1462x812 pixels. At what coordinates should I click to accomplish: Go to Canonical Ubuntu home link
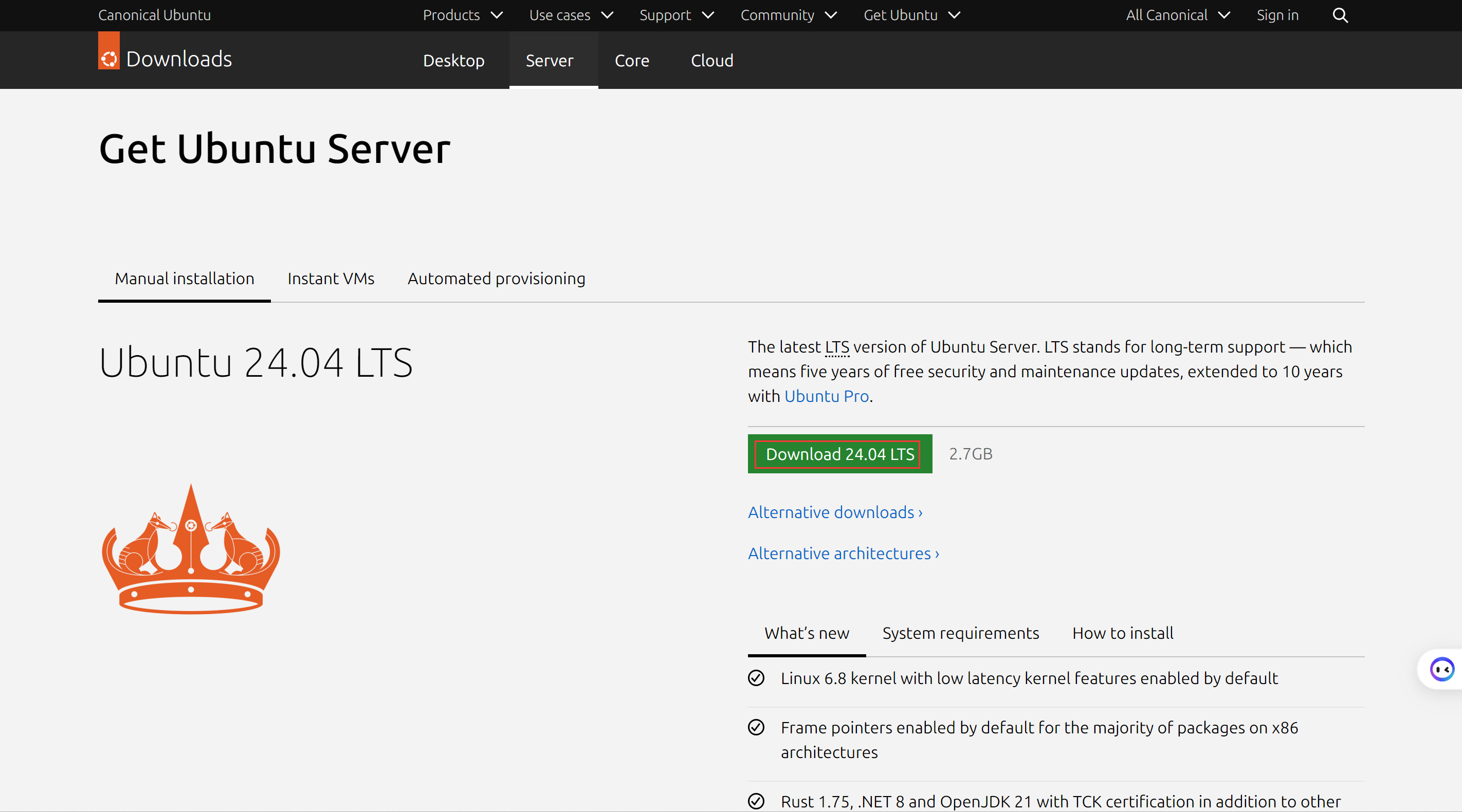[x=154, y=15]
